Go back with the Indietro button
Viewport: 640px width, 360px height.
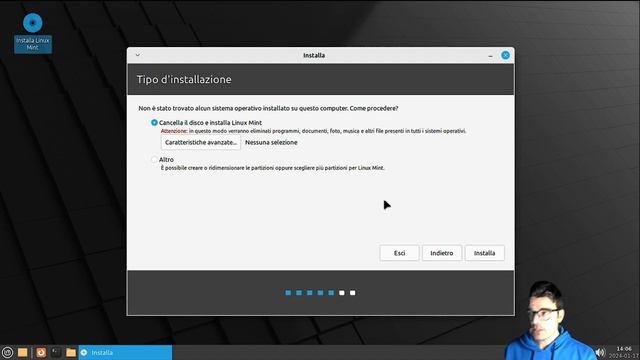coord(442,253)
